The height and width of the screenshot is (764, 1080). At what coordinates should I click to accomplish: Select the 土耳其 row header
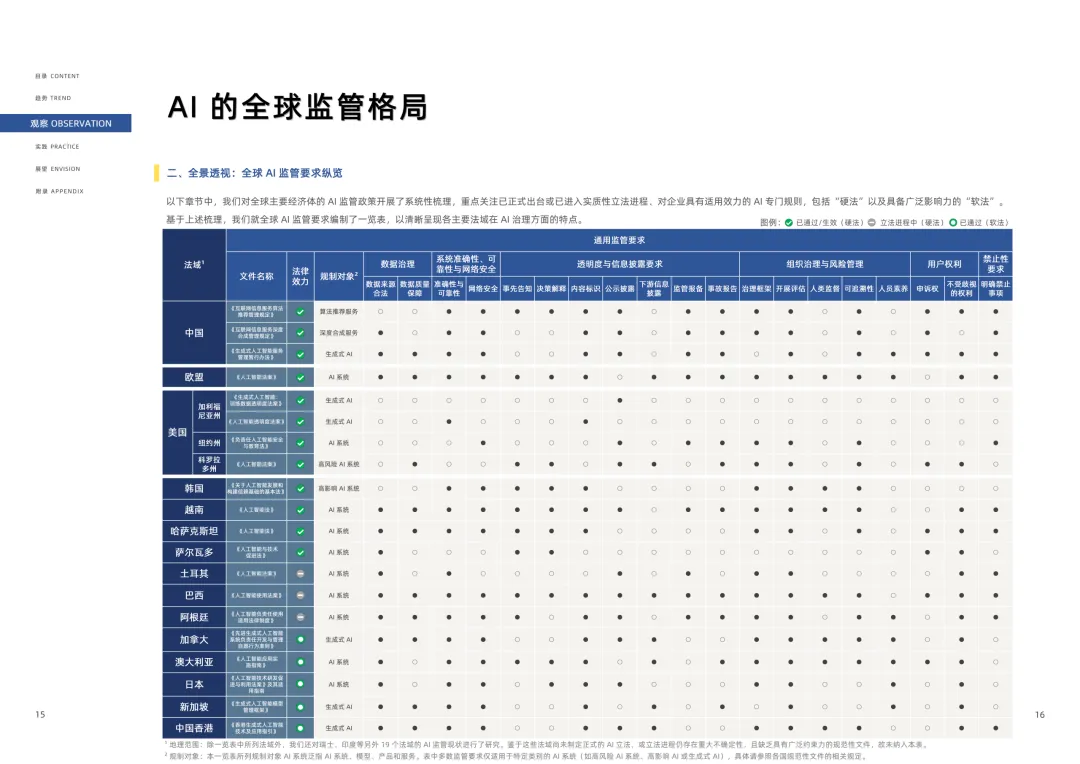[x=194, y=574]
